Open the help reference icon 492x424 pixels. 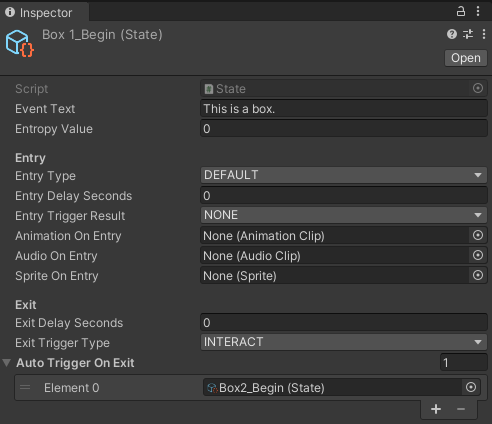452,34
